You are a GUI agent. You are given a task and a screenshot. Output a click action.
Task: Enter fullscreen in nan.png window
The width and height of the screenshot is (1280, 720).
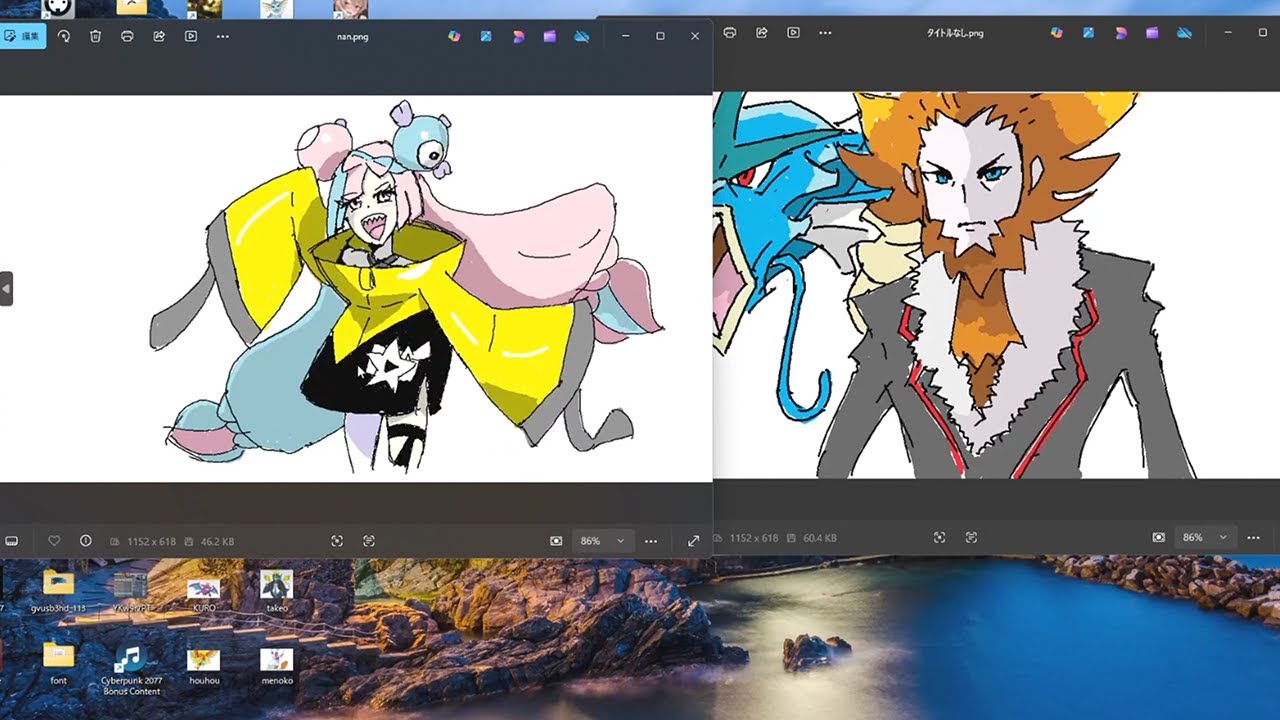pyautogui.click(x=693, y=541)
